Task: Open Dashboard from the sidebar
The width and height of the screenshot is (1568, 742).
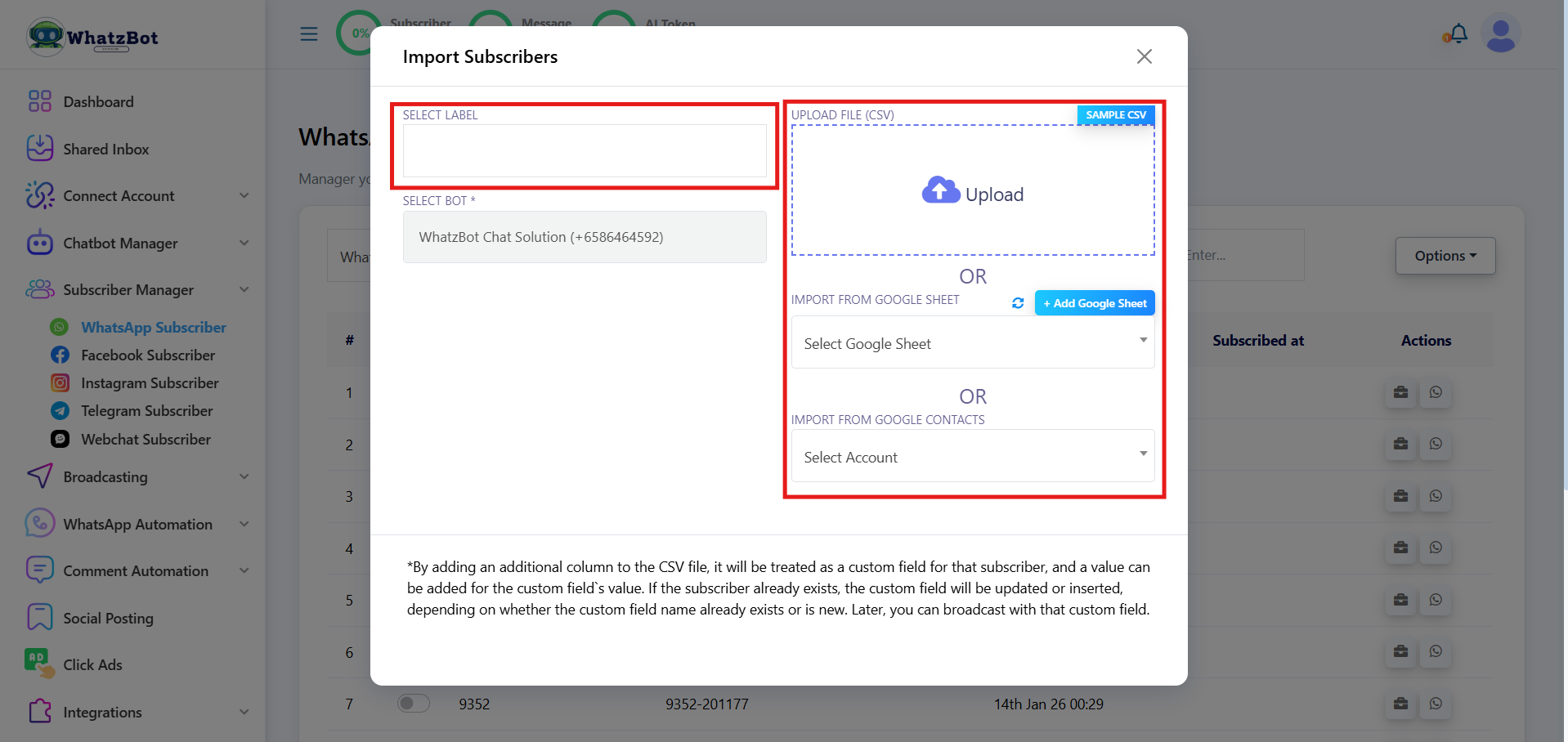Action: pyautogui.click(x=98, y=101)
